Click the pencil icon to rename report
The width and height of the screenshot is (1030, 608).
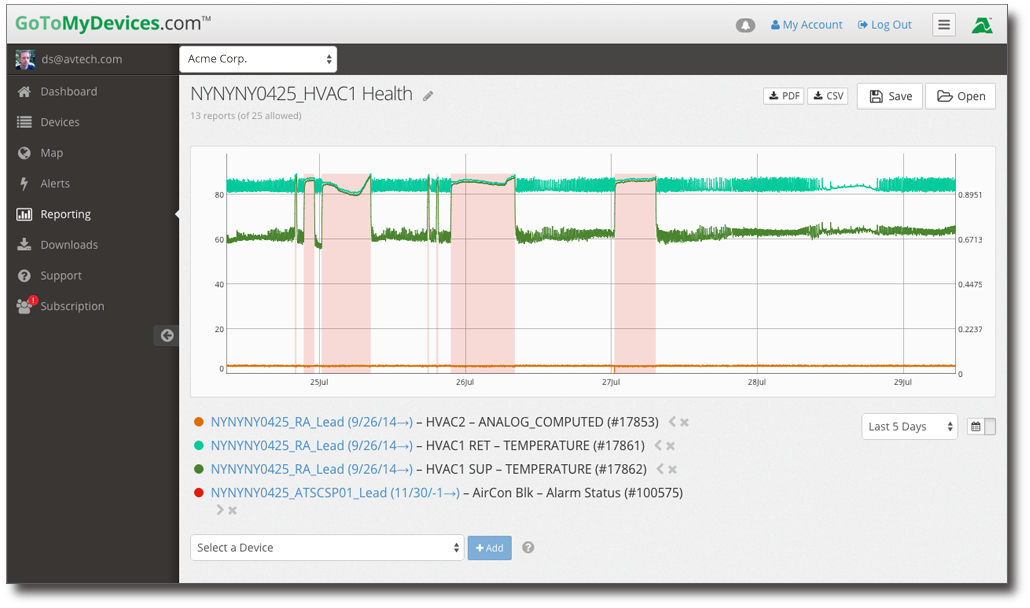pyautogui.click(x=428, y=96)
